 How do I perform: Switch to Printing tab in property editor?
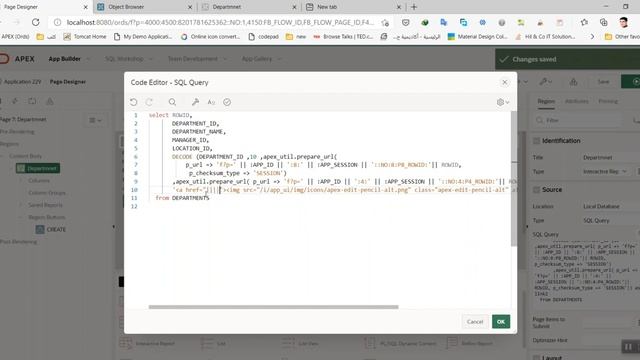tap(608, 101)
